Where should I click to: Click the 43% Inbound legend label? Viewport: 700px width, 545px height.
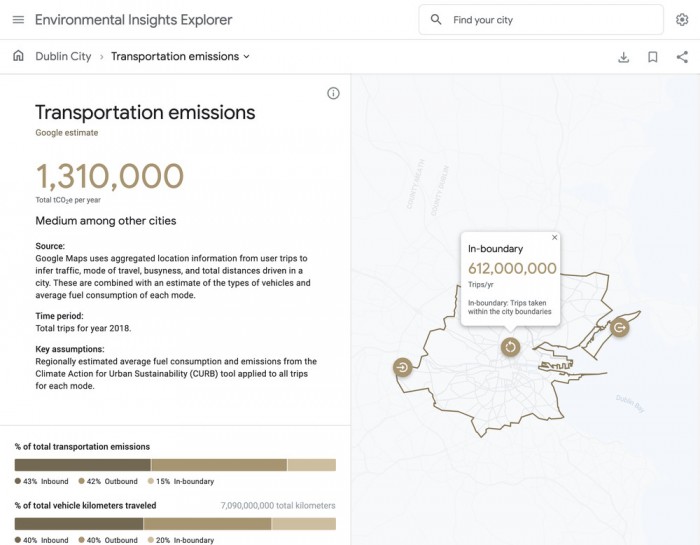pos(50,482)
